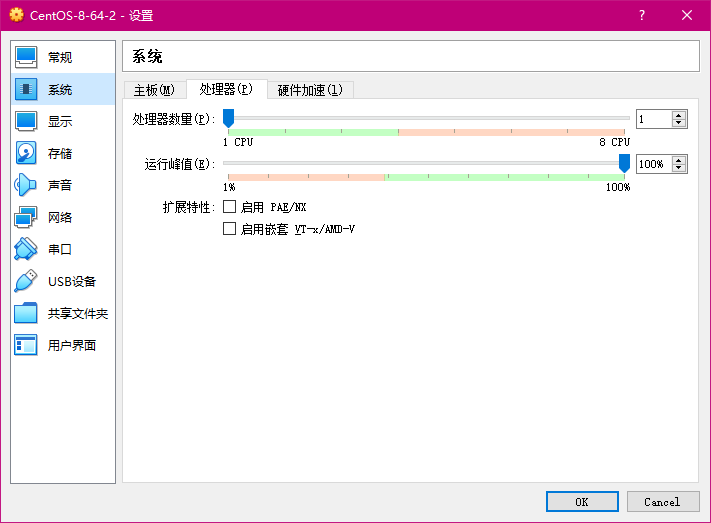
Task: Select 声音 text in the sidebar
Action: tap(60, 185)
